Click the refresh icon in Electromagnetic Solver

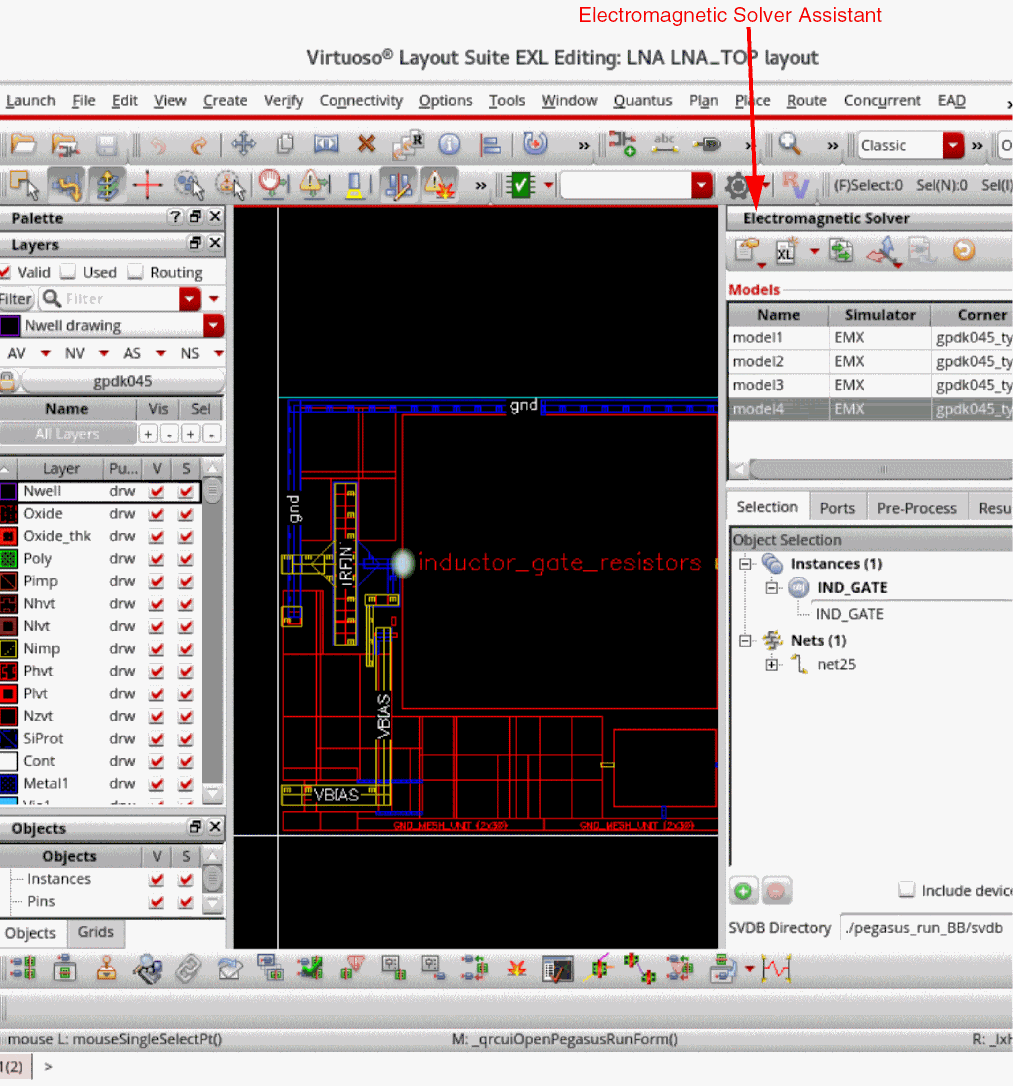point(963,252)
